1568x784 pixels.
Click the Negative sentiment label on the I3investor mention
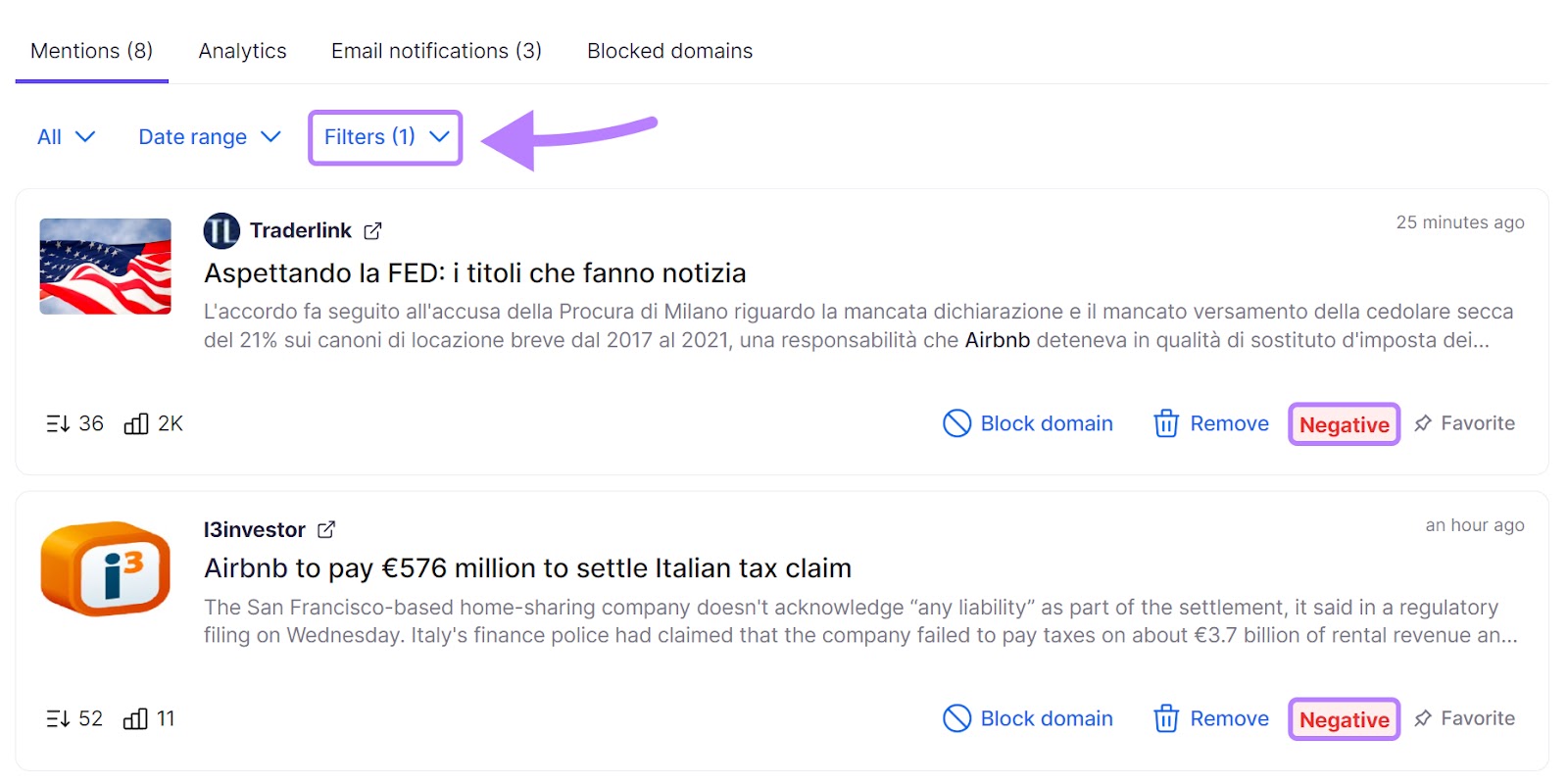1344,718
